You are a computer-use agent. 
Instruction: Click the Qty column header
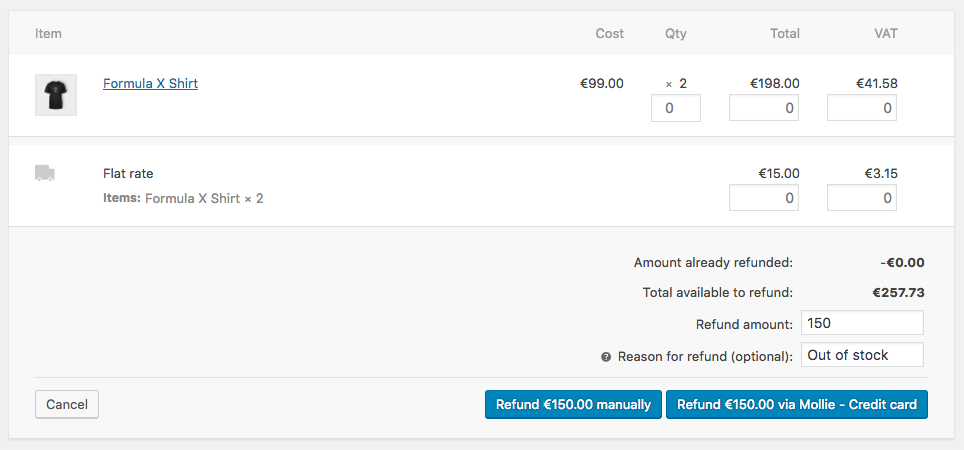click(x=676, y=34)
